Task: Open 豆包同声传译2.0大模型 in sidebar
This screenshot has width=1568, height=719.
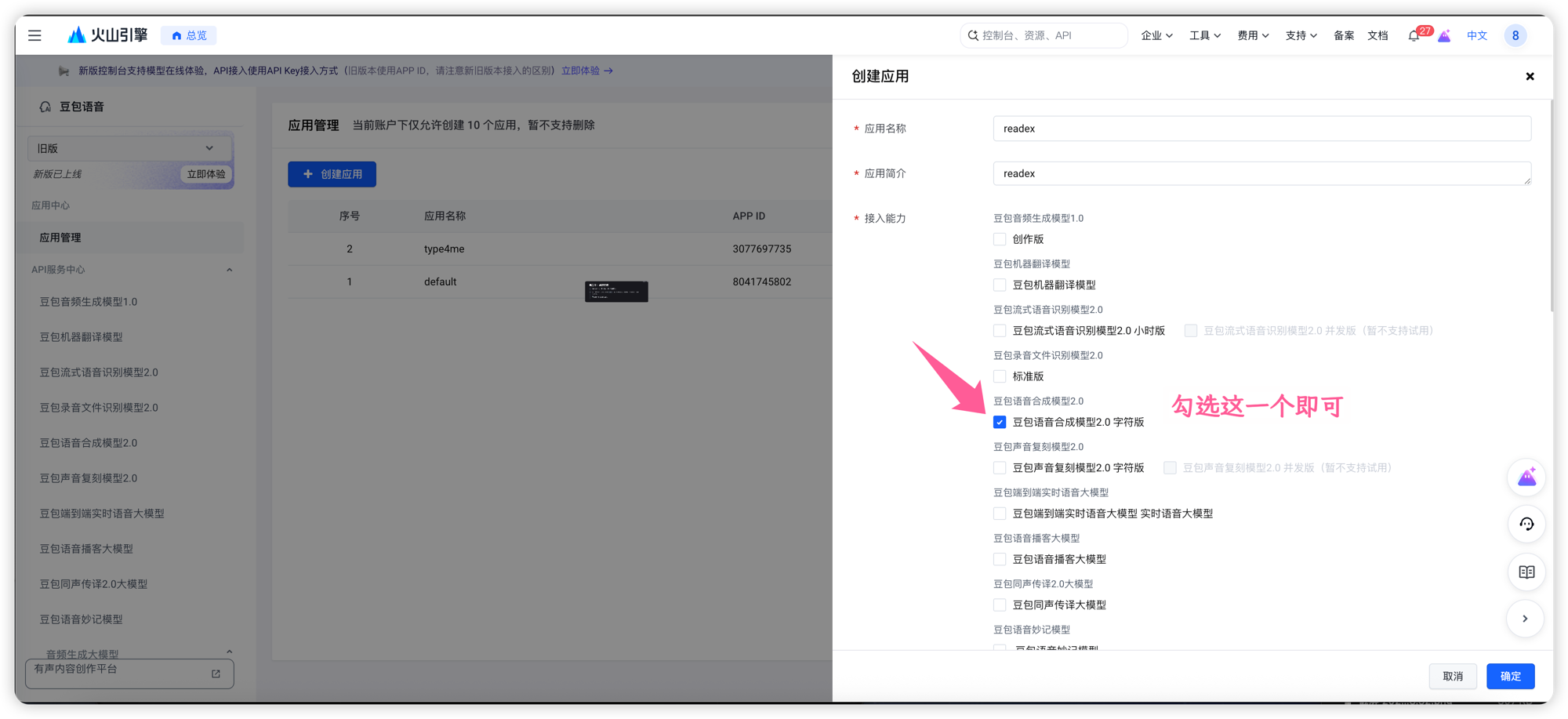Action: point(93,584)
